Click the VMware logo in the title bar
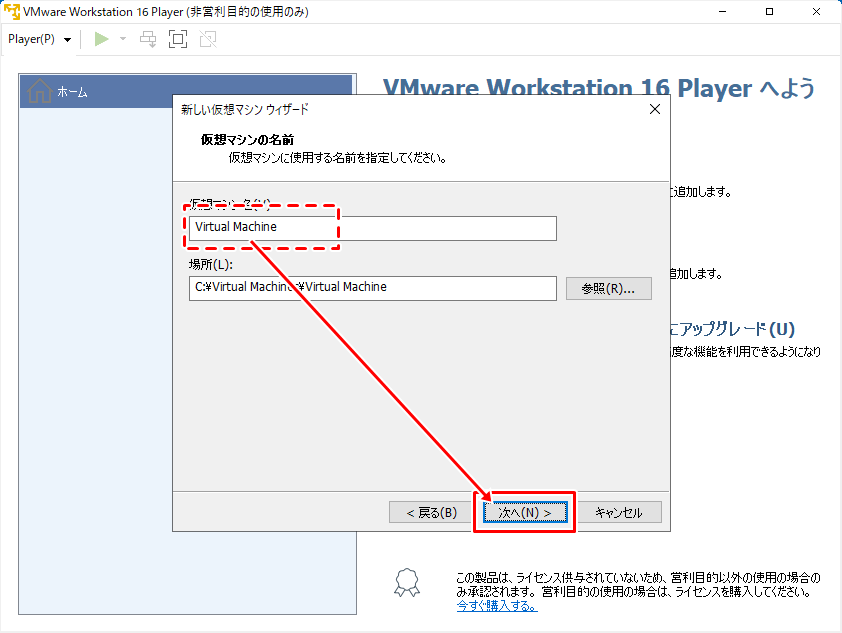The height and width of the screenshot is (633, 842). point(12,12)
